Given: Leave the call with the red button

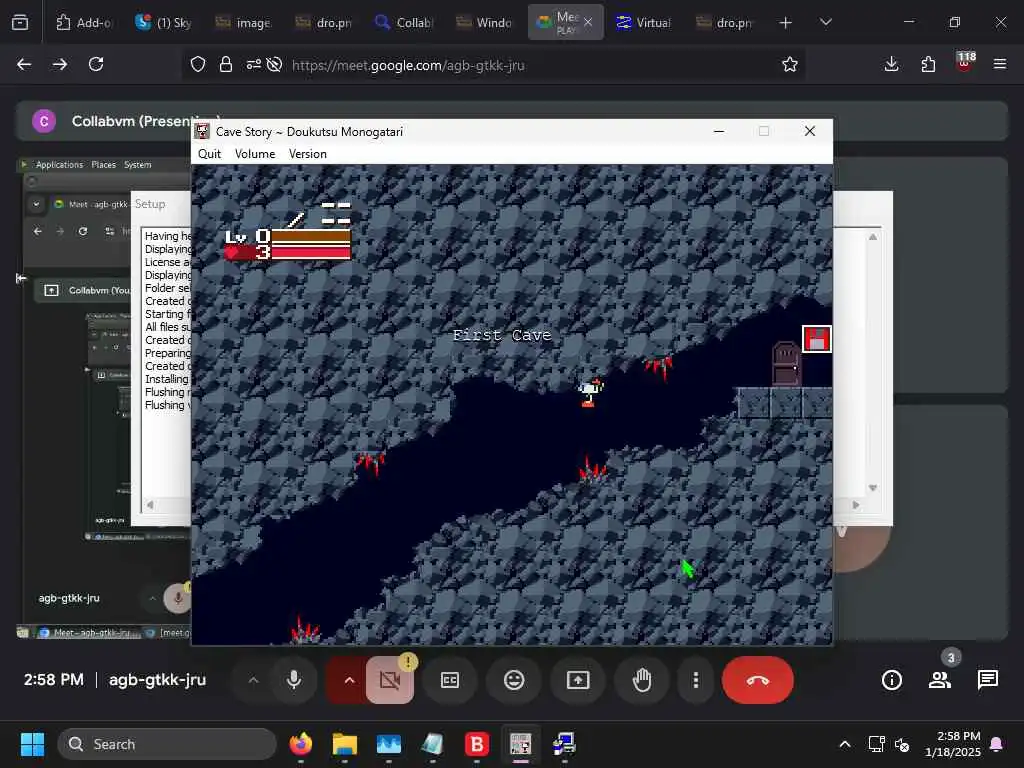Looking at the screenshot, I should coord(758,680).
